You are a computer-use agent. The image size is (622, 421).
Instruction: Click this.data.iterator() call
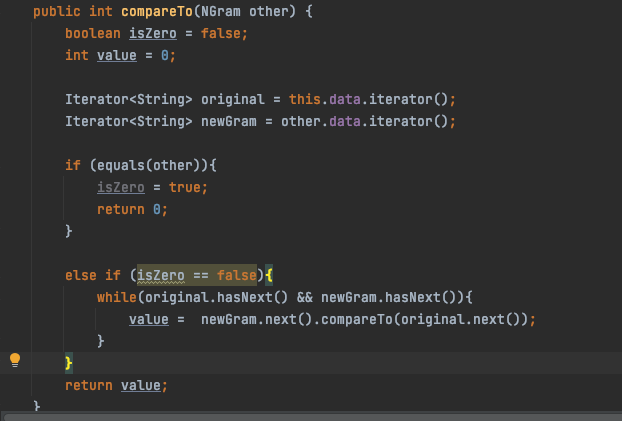(x=378, y=99)
